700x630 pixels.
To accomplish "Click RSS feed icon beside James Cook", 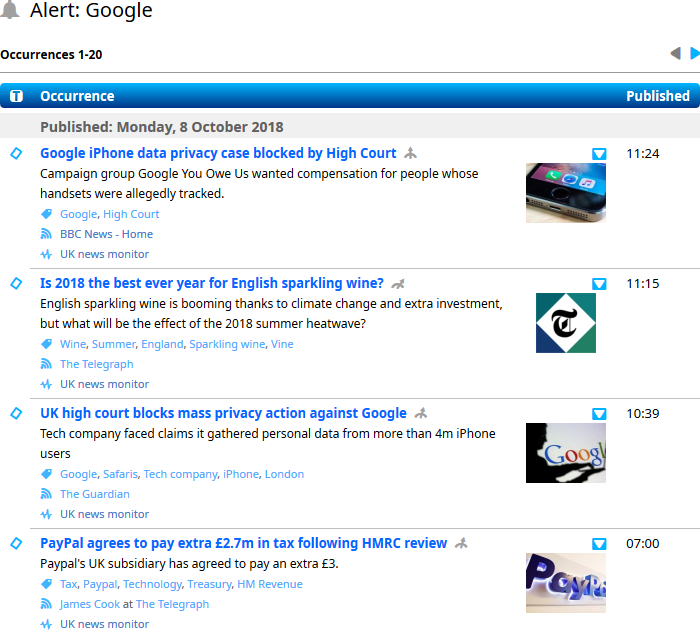I will tap(46, 604).
